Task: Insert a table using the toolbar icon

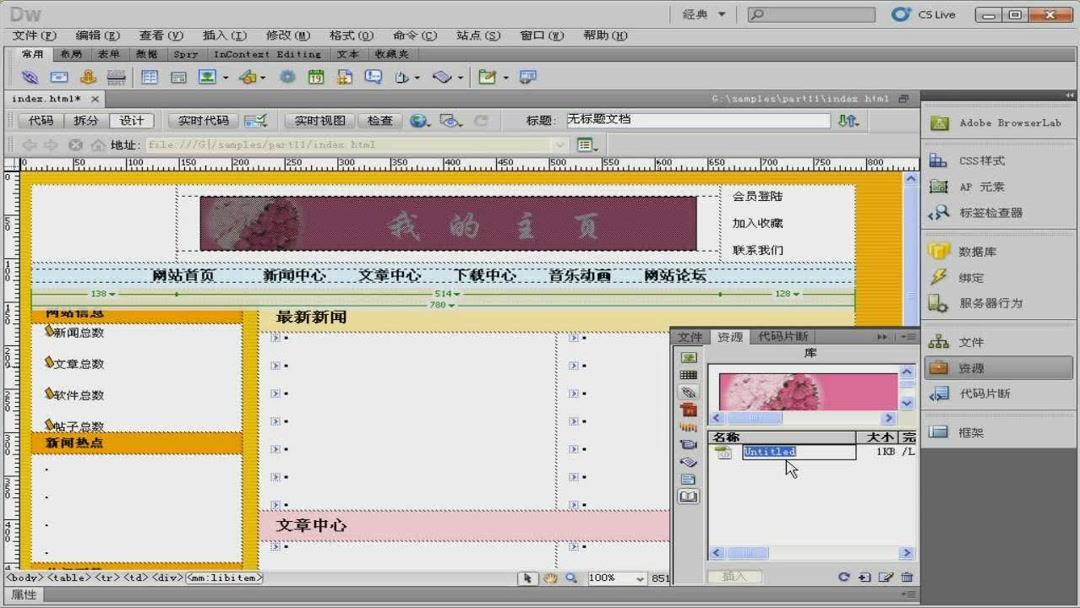Action: [x=150, y=77]
